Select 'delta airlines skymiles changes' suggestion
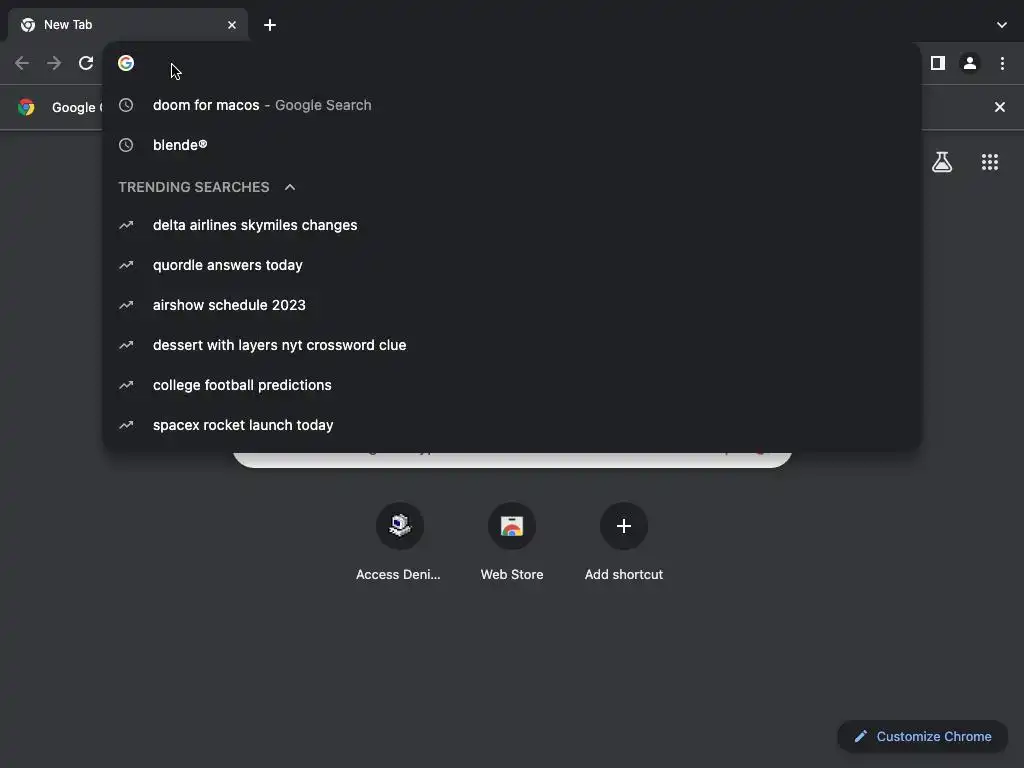Screen dimensions: 1024x768 click(x=512, y=225)
